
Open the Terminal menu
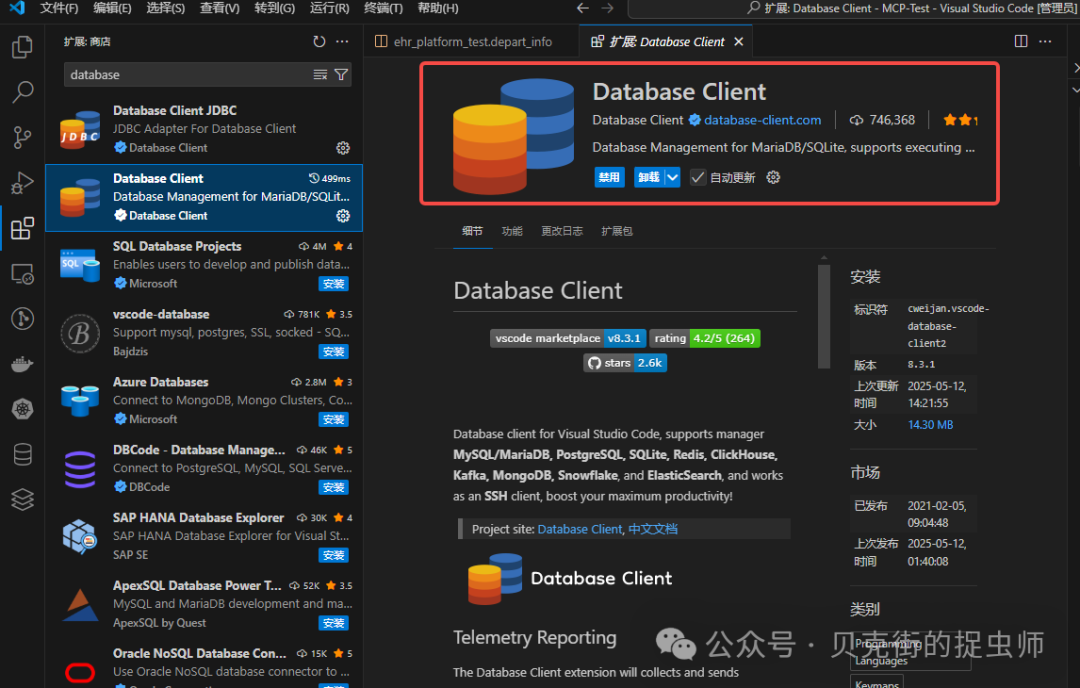(383, 8)
